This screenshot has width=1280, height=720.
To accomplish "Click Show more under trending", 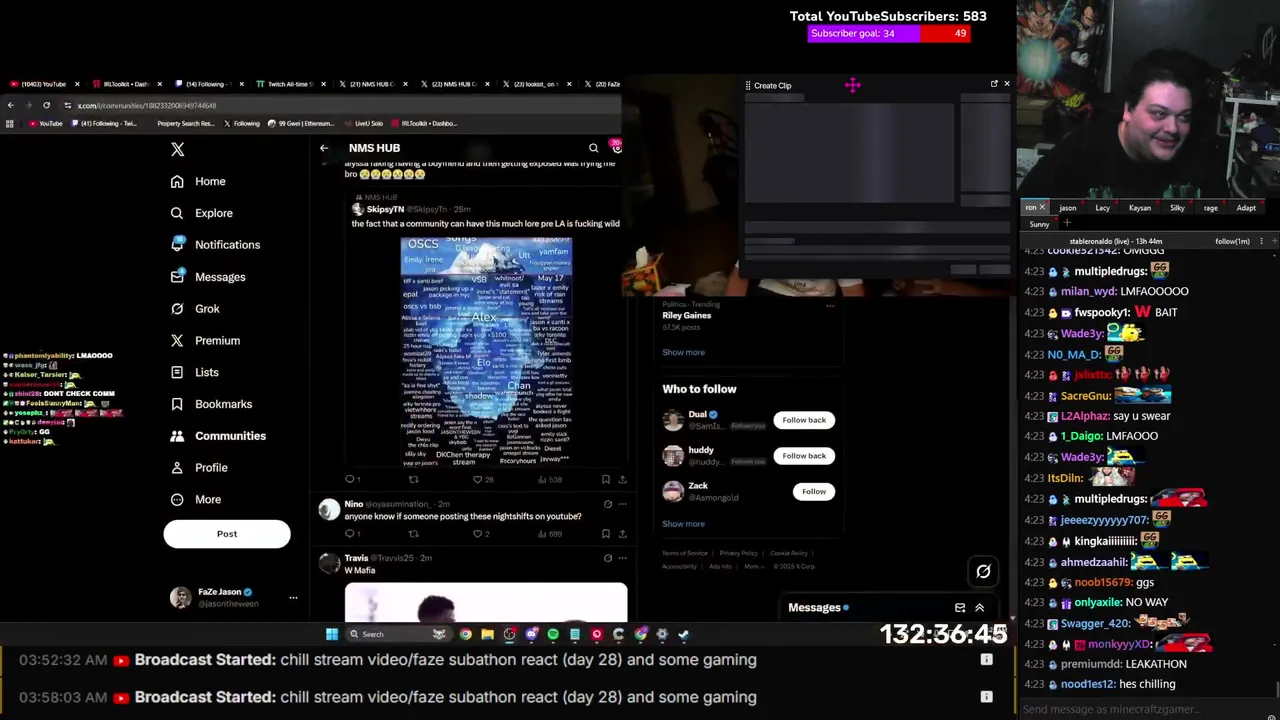I will 683,352.
